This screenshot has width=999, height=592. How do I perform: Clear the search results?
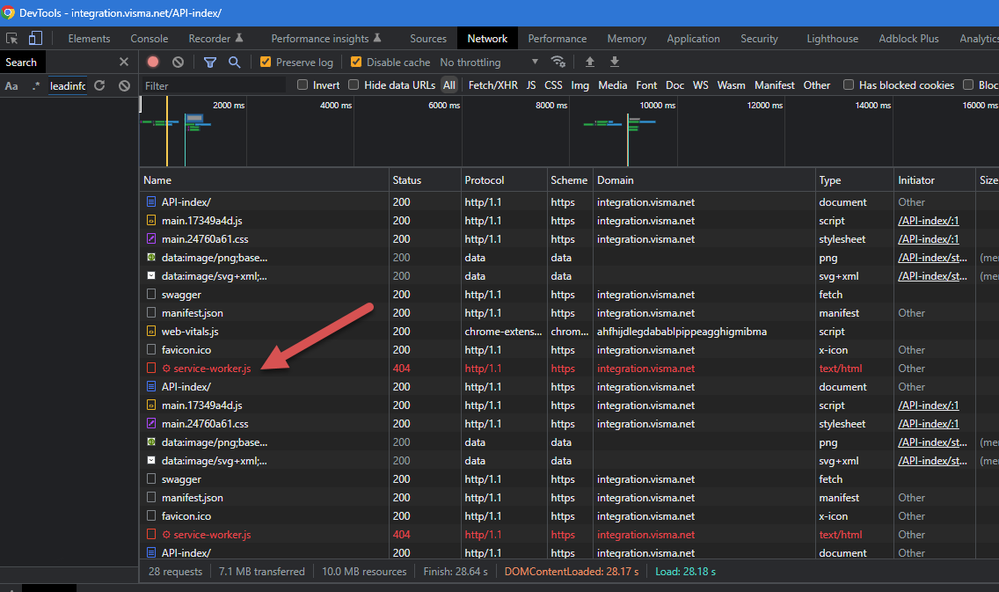[x=124, y=85]
